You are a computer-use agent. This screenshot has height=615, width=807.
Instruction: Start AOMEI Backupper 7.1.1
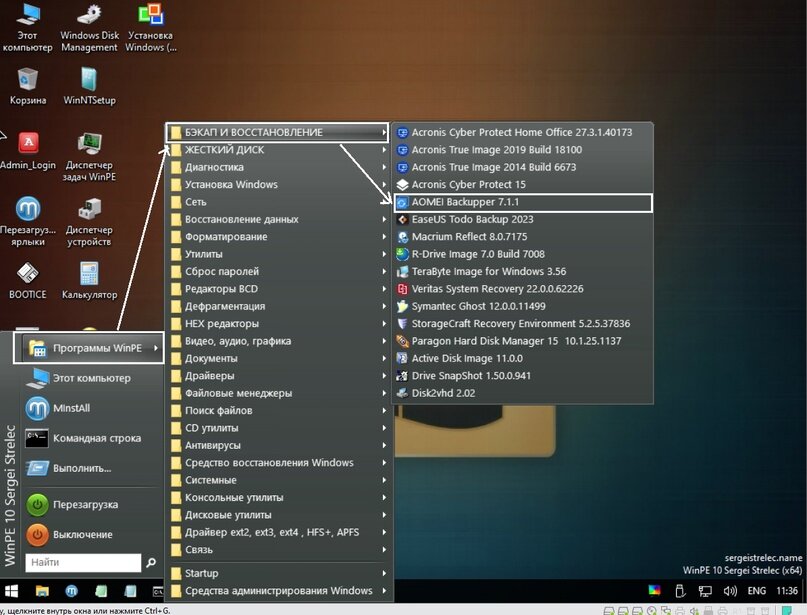pos(523,202)
